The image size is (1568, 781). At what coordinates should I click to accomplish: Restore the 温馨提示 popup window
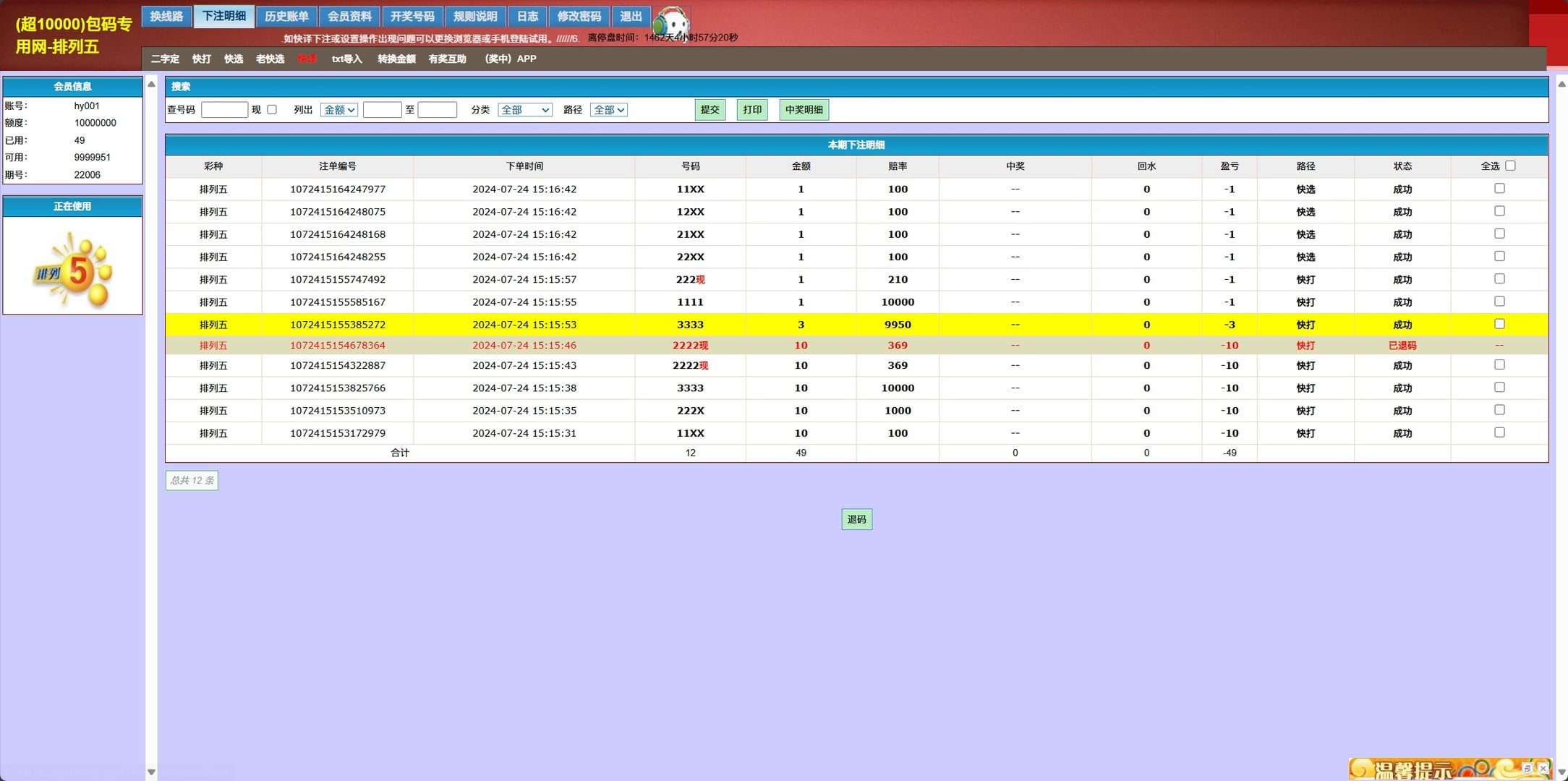[1527, 768]
